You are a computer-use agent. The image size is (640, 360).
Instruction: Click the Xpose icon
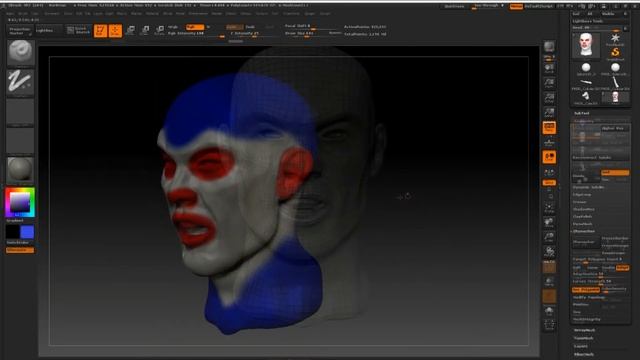pyautogui.click(x=549, y=325)
